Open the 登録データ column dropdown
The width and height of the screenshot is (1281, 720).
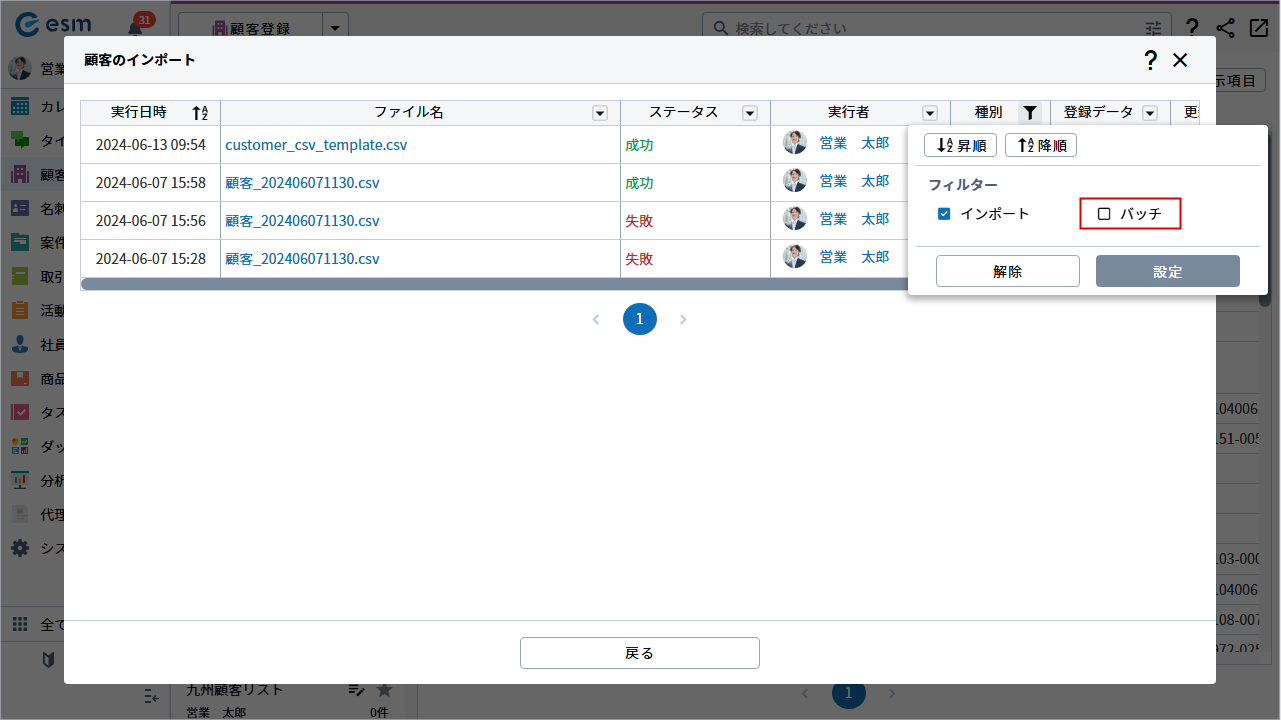[1150, 113]
